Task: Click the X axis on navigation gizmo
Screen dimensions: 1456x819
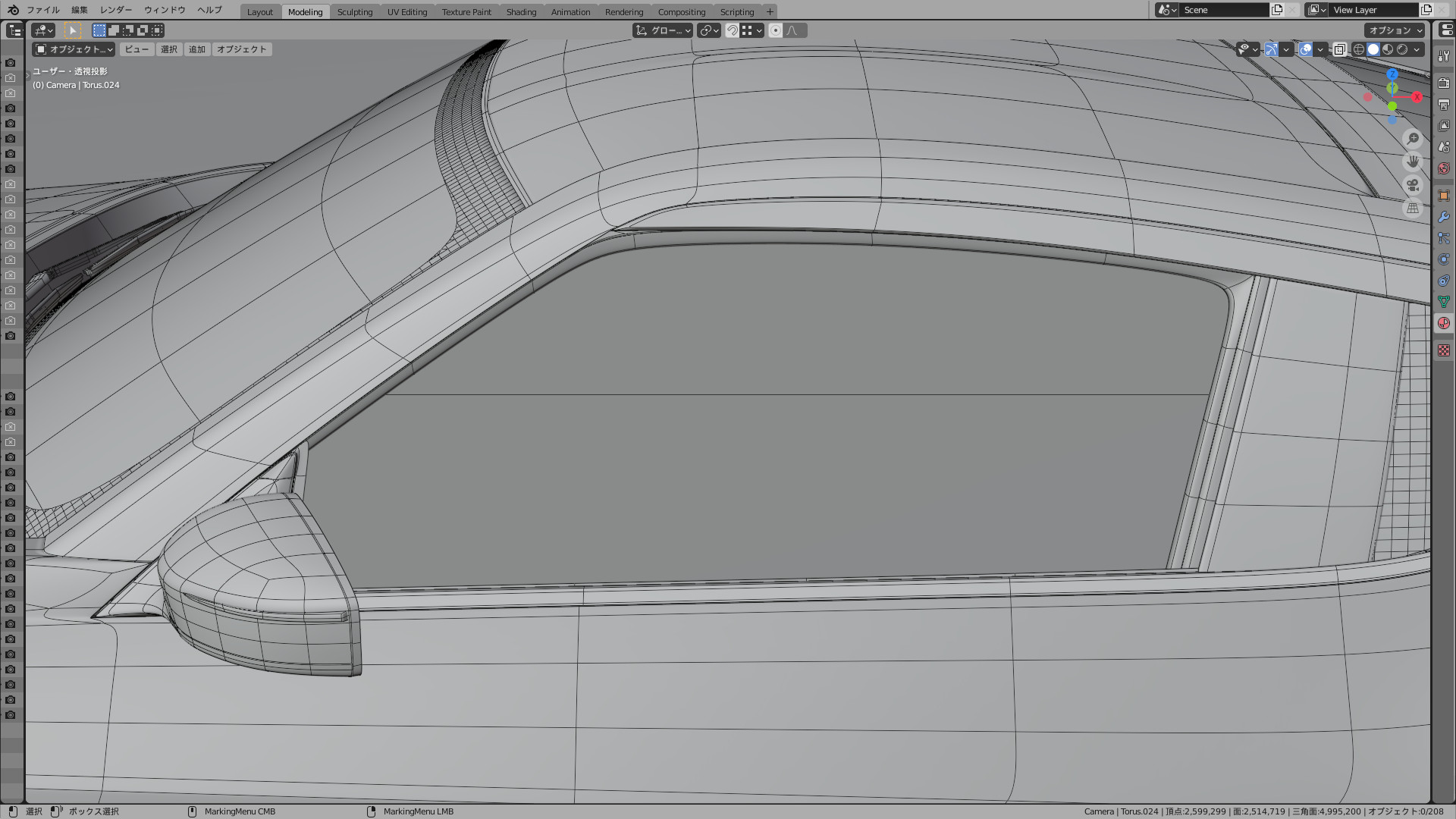Action: 1417,97
